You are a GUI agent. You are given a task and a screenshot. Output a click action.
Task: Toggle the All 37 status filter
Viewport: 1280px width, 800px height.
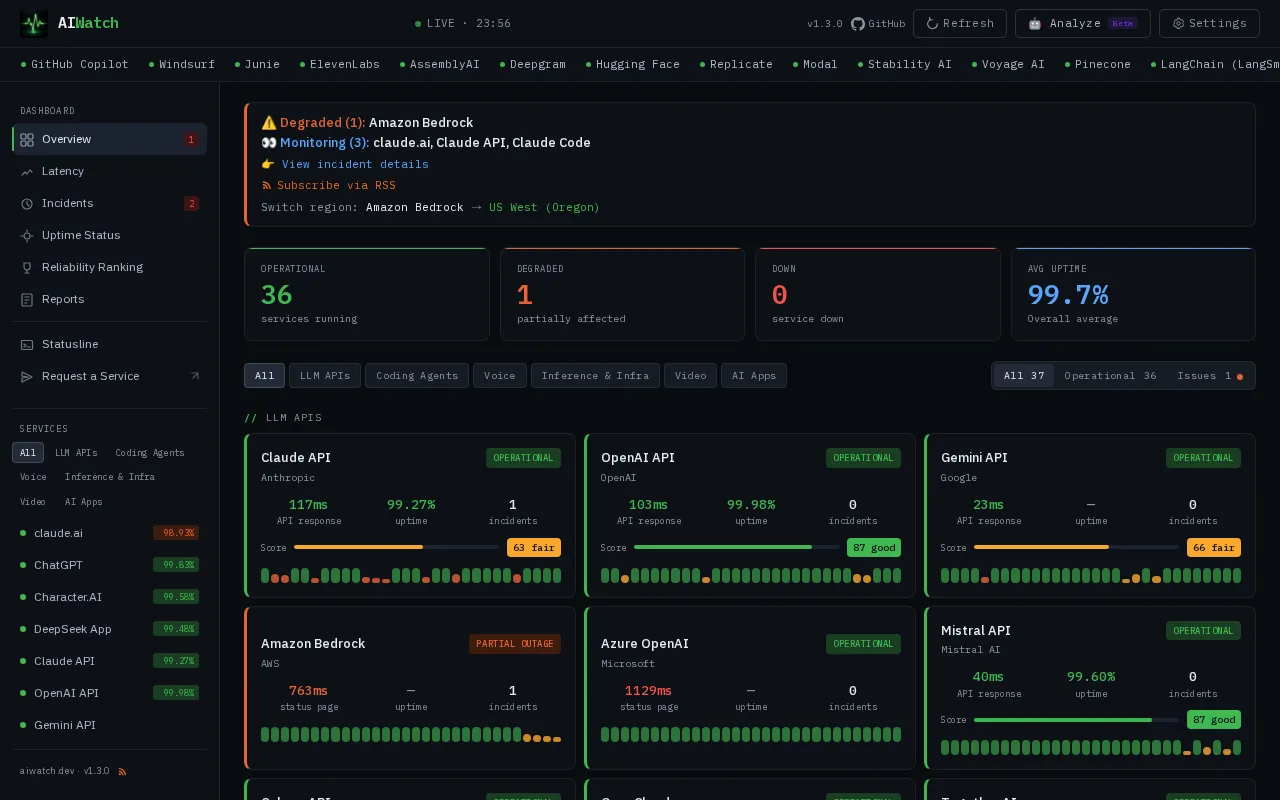[1024, 376]
